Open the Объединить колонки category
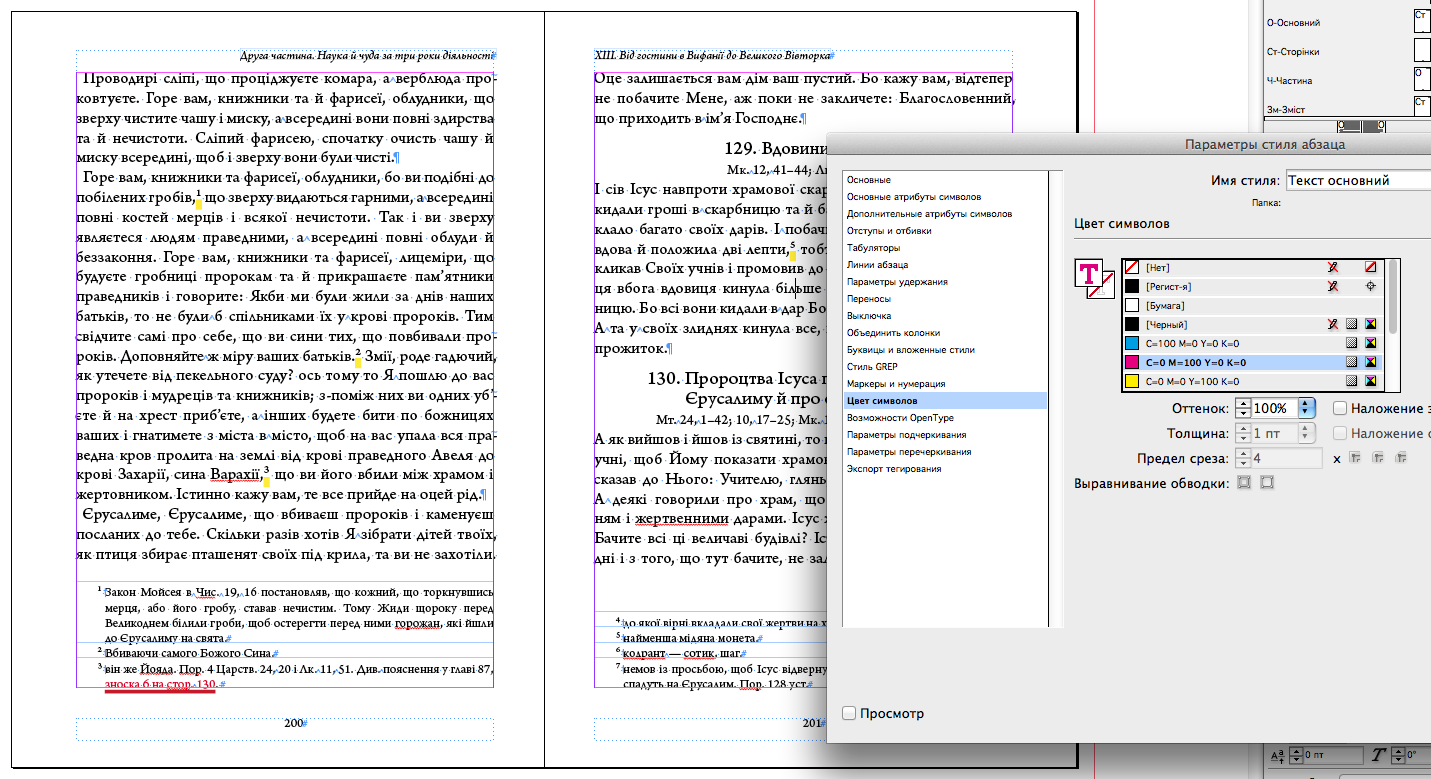 [x=944, y=333]
